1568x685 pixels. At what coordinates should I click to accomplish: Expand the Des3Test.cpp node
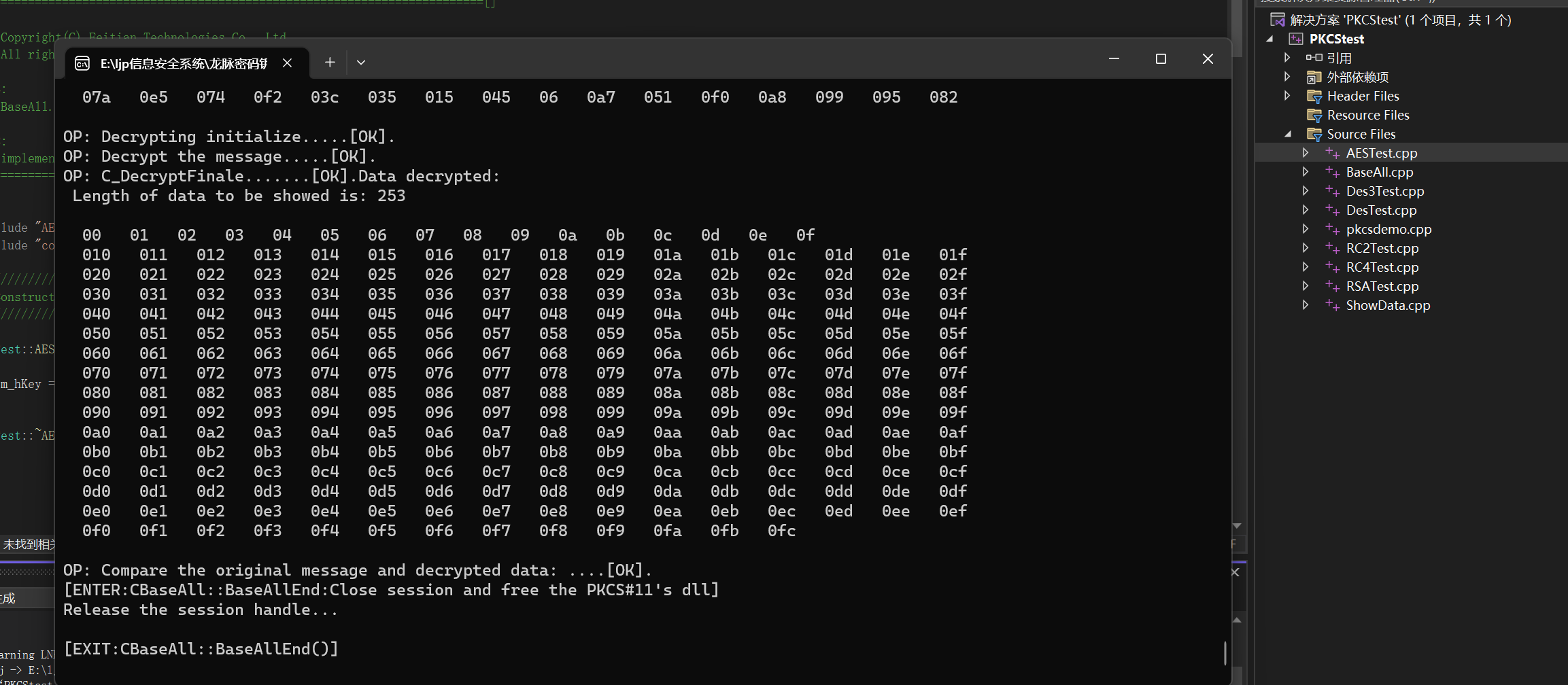coord(1306,191)
